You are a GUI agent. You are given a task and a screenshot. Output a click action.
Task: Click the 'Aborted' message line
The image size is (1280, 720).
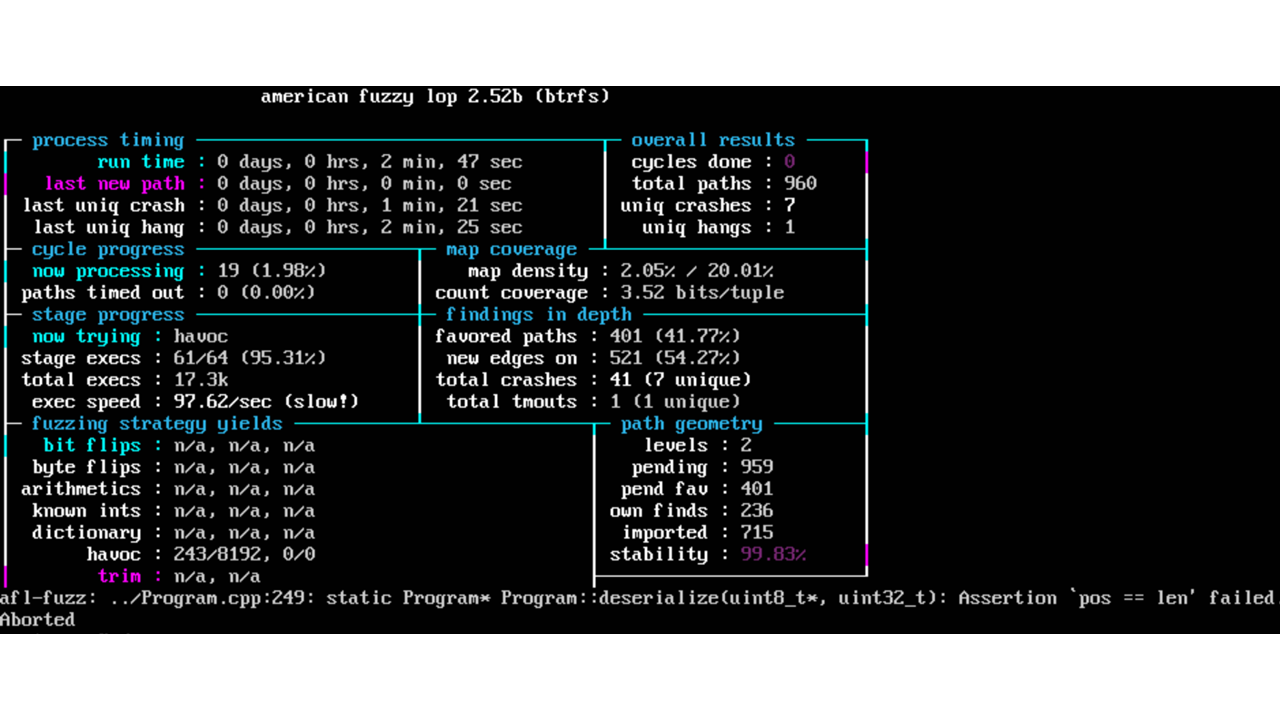tap(38, 620)
